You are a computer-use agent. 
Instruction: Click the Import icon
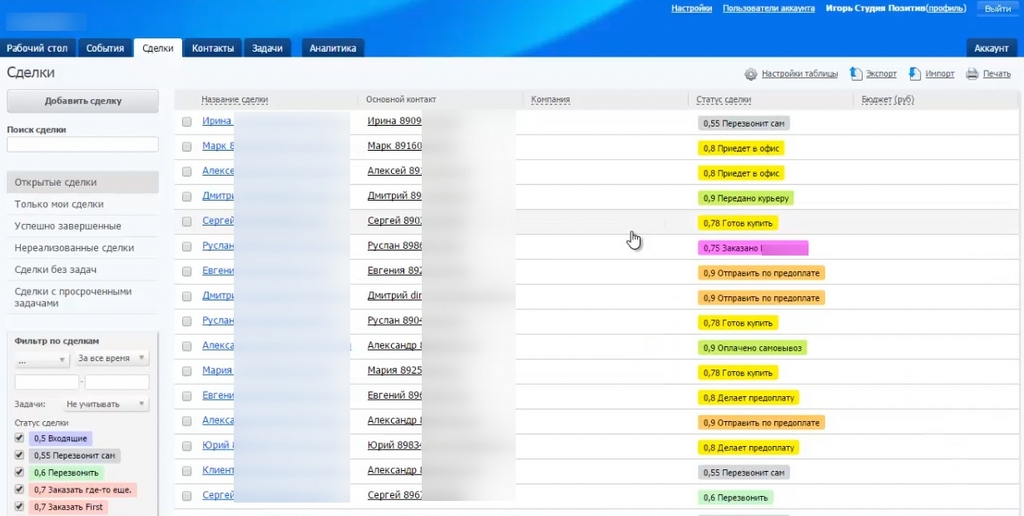point(915,74)
